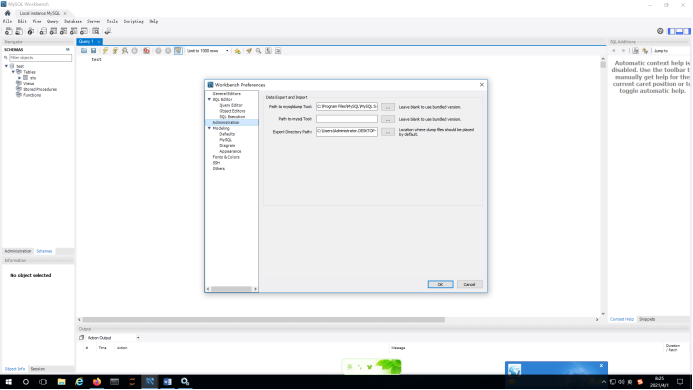Click the create new table icon

[53, 31]
